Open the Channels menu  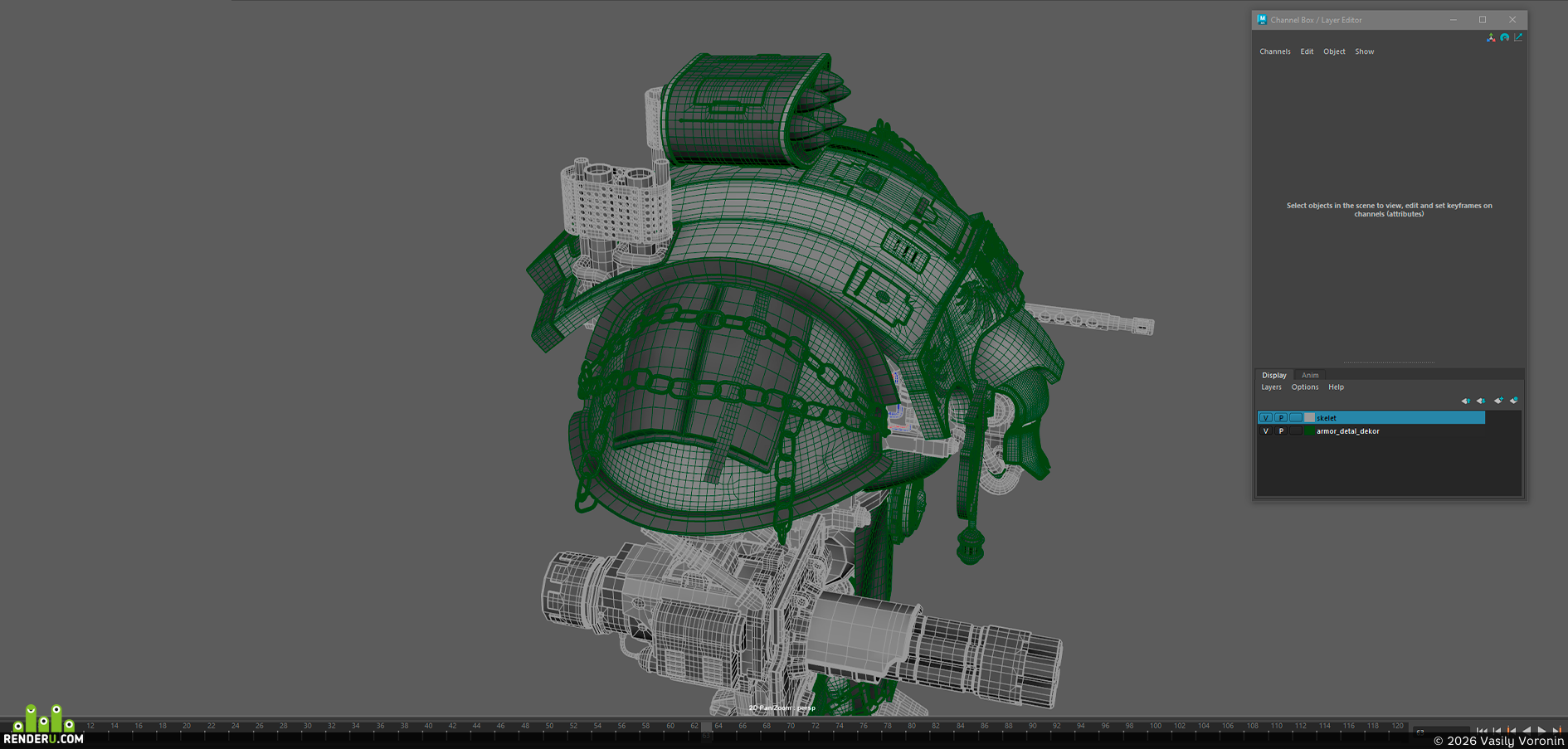pyautogui.click(x=1275, y=51)
